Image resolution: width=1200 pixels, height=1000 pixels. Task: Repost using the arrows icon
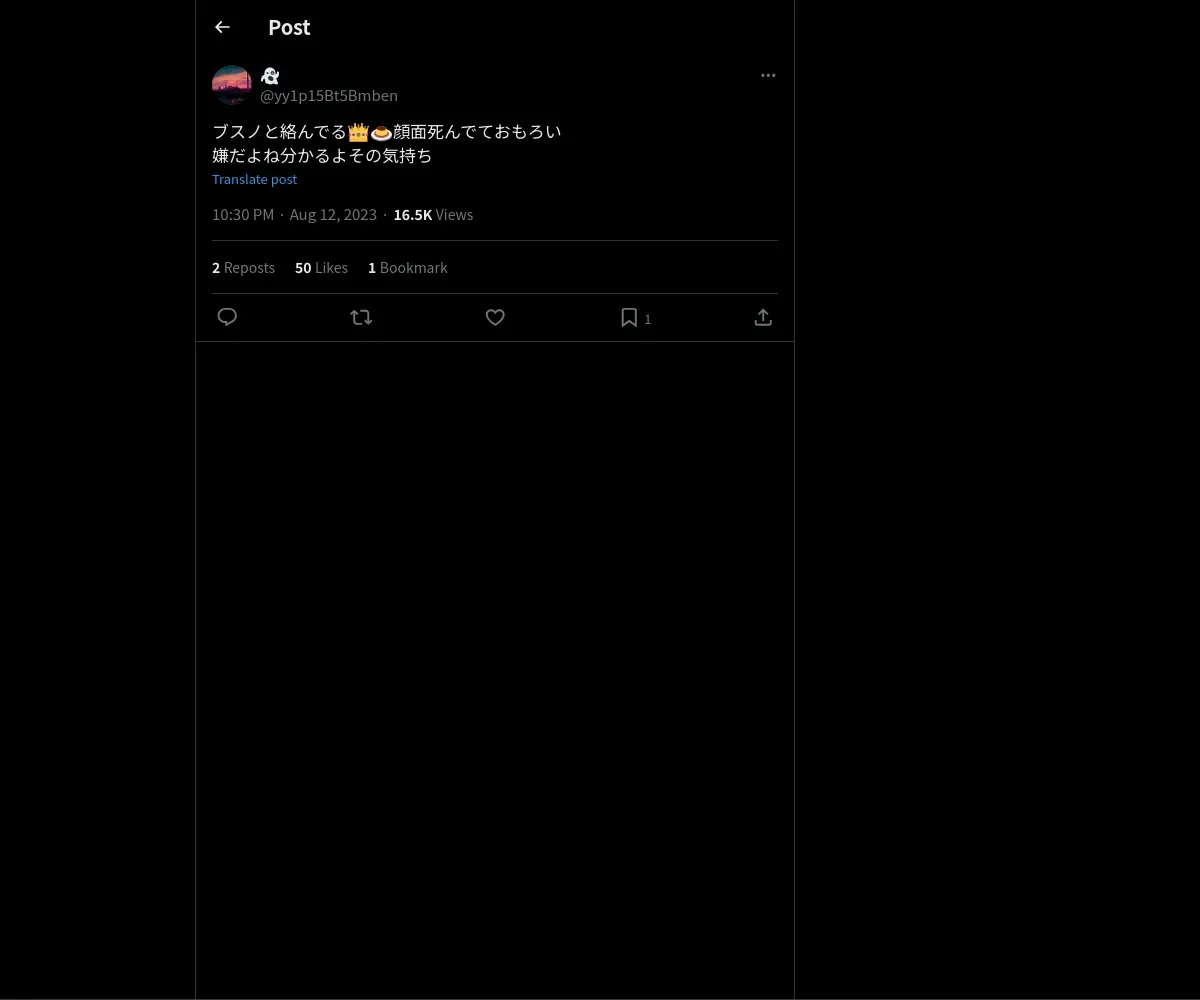coord(361,317)
